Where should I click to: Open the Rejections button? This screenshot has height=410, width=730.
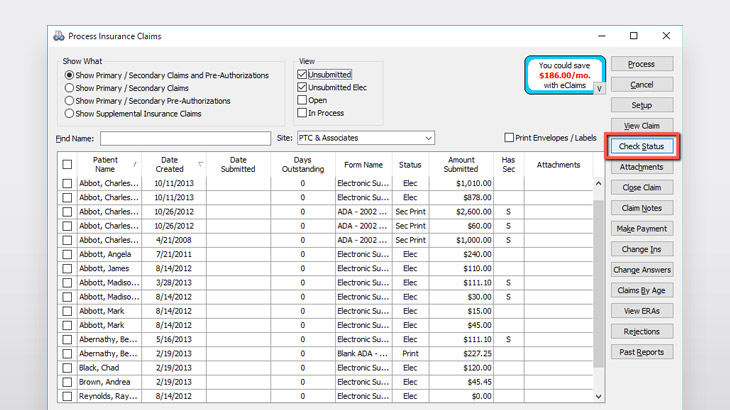(642, 331)
